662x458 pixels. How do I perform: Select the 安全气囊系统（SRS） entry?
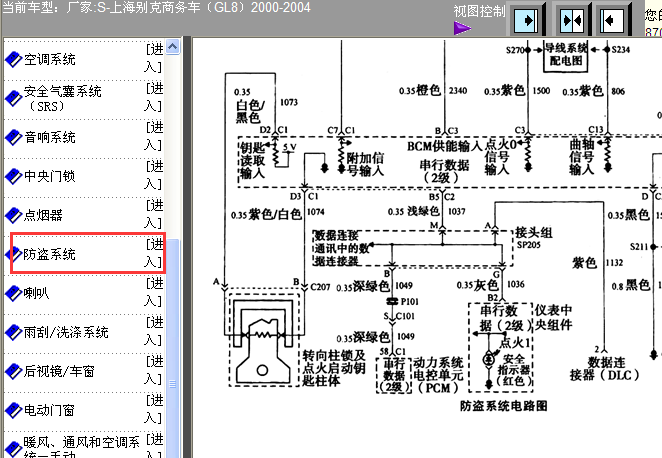tap(62, 98)
